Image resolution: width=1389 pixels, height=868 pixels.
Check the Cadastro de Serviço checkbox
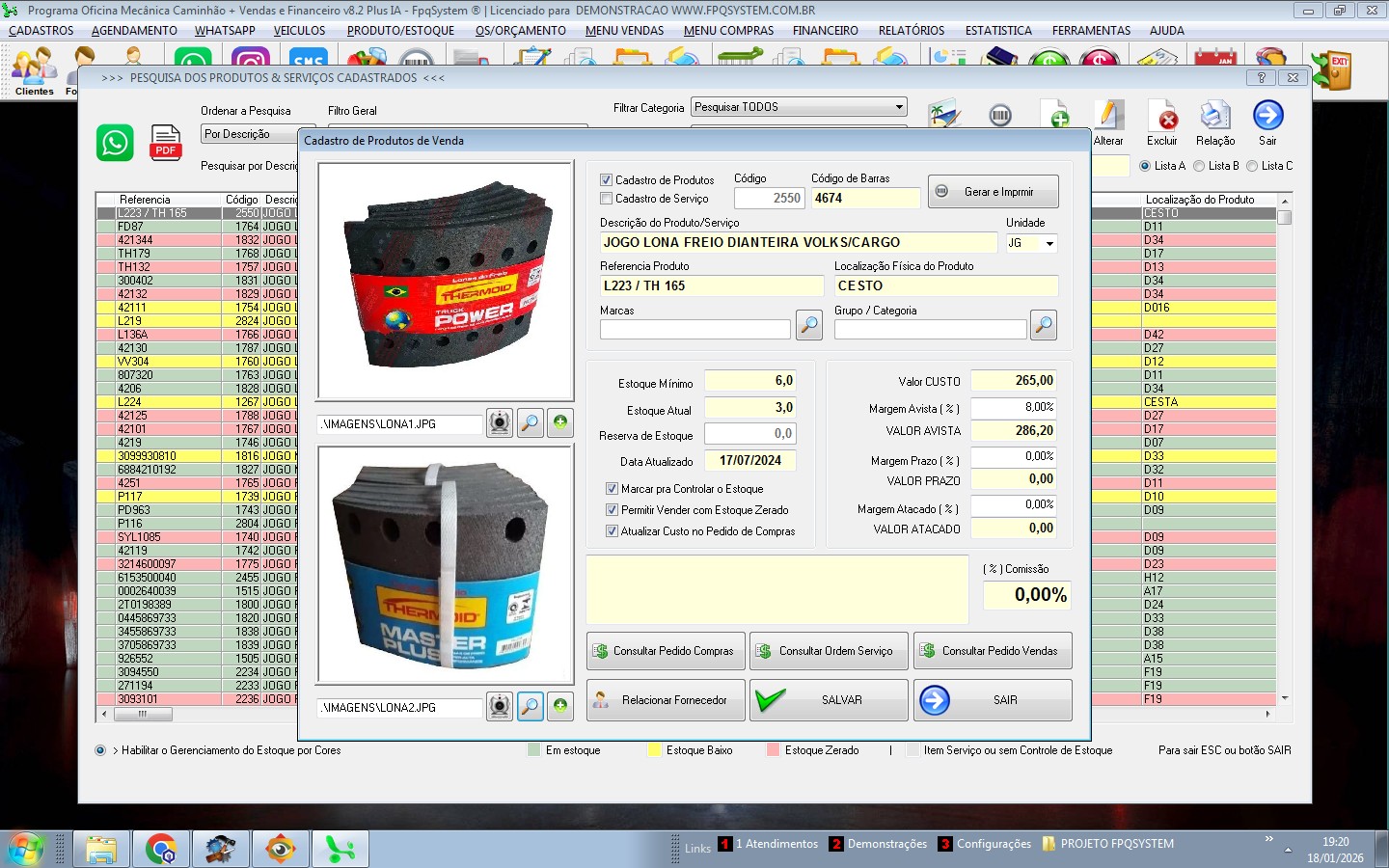607,199
